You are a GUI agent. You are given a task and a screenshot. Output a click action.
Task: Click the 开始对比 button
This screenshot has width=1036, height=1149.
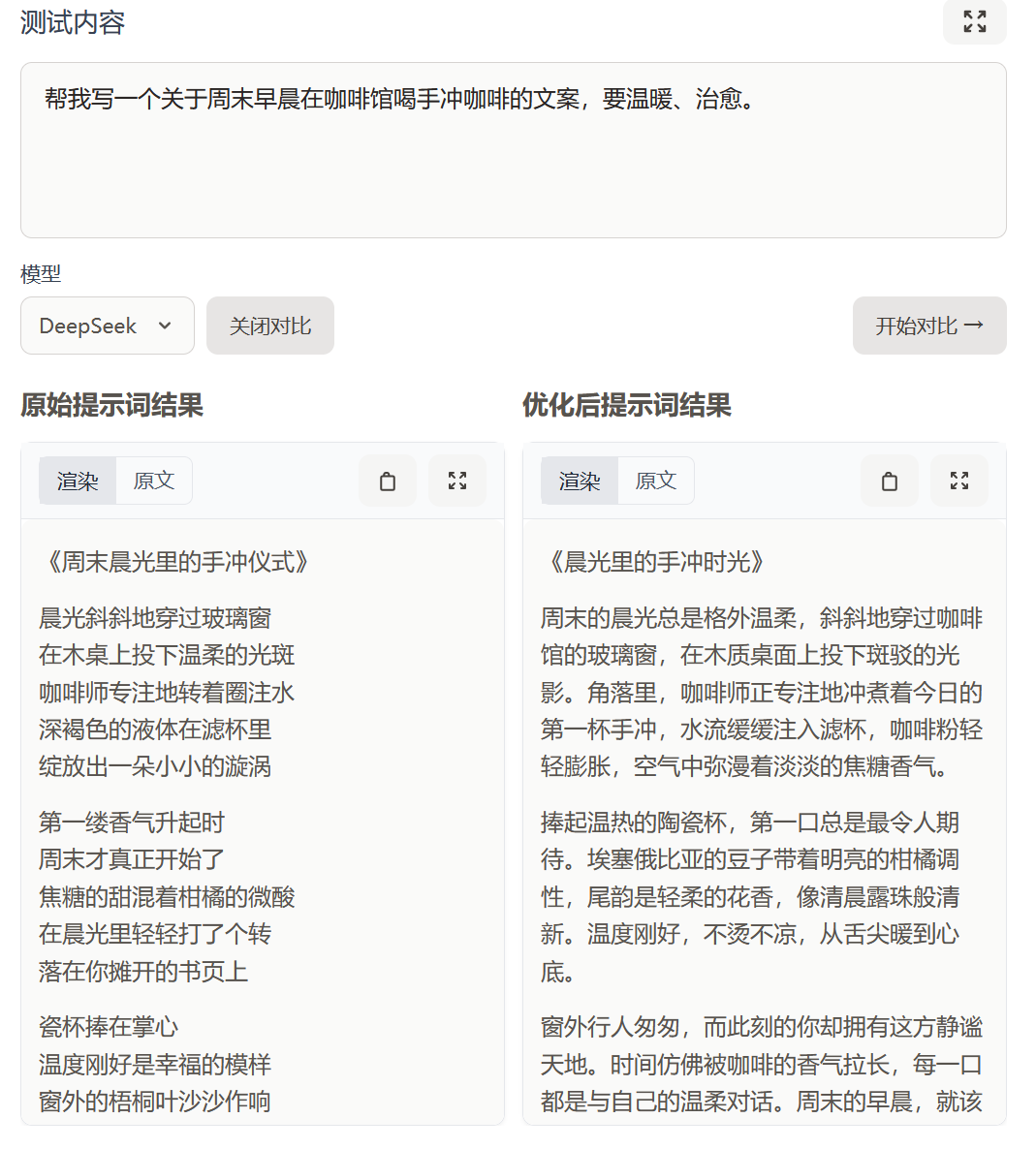click(x=928, y=326)
